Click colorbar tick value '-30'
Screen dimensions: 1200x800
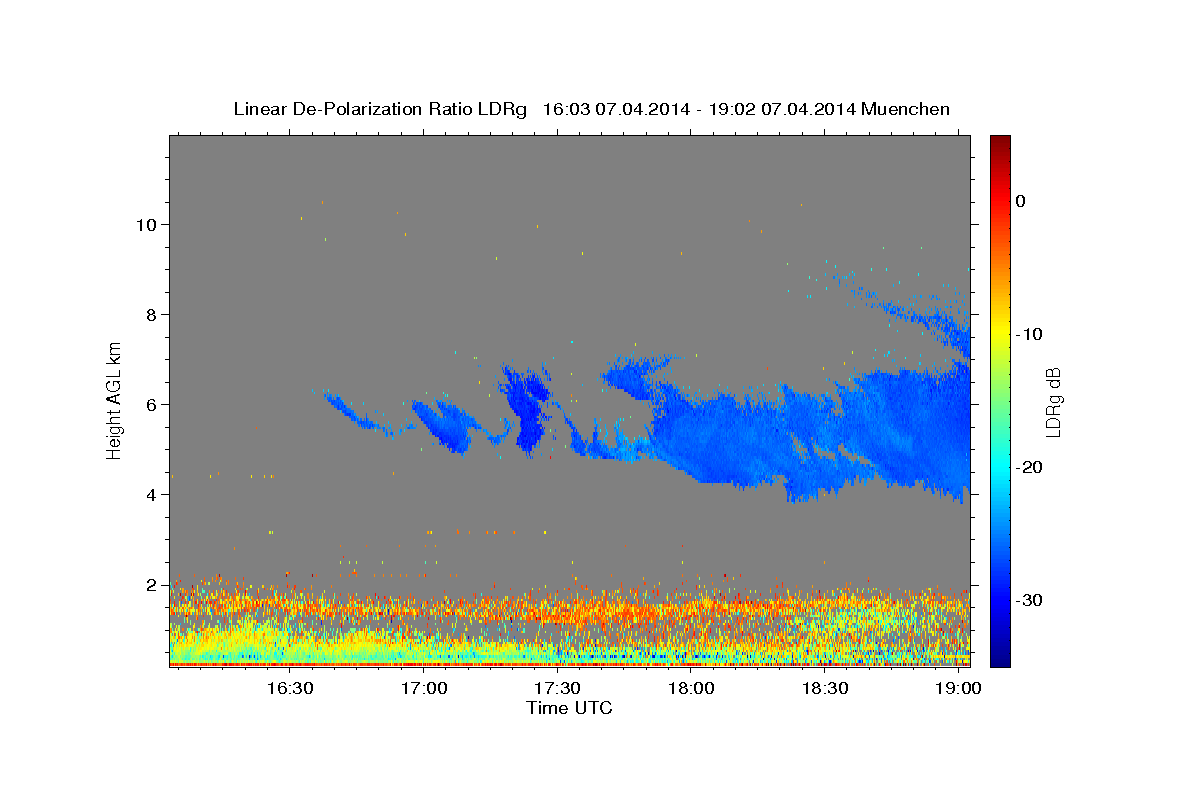[1031, 600]
